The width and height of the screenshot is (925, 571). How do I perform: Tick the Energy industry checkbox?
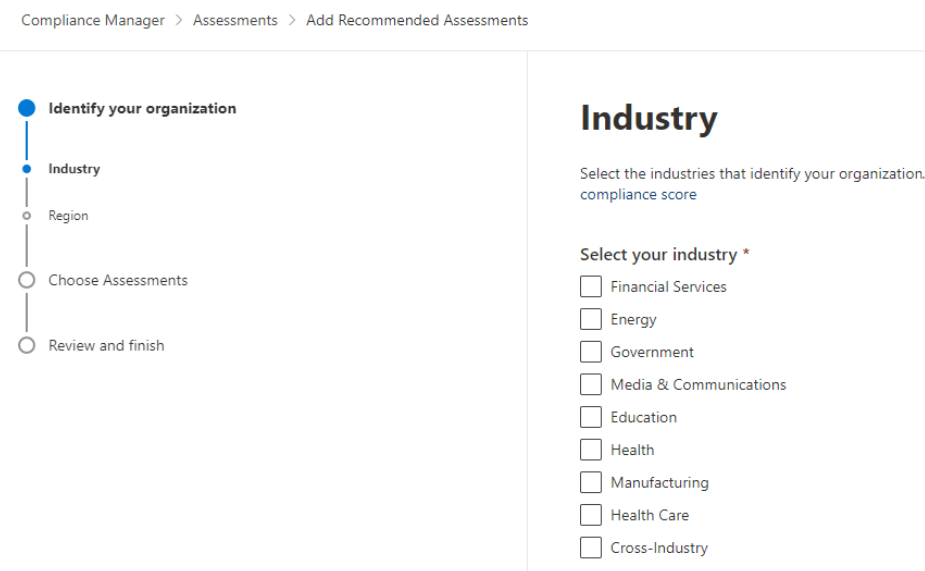tap(591, 320)
